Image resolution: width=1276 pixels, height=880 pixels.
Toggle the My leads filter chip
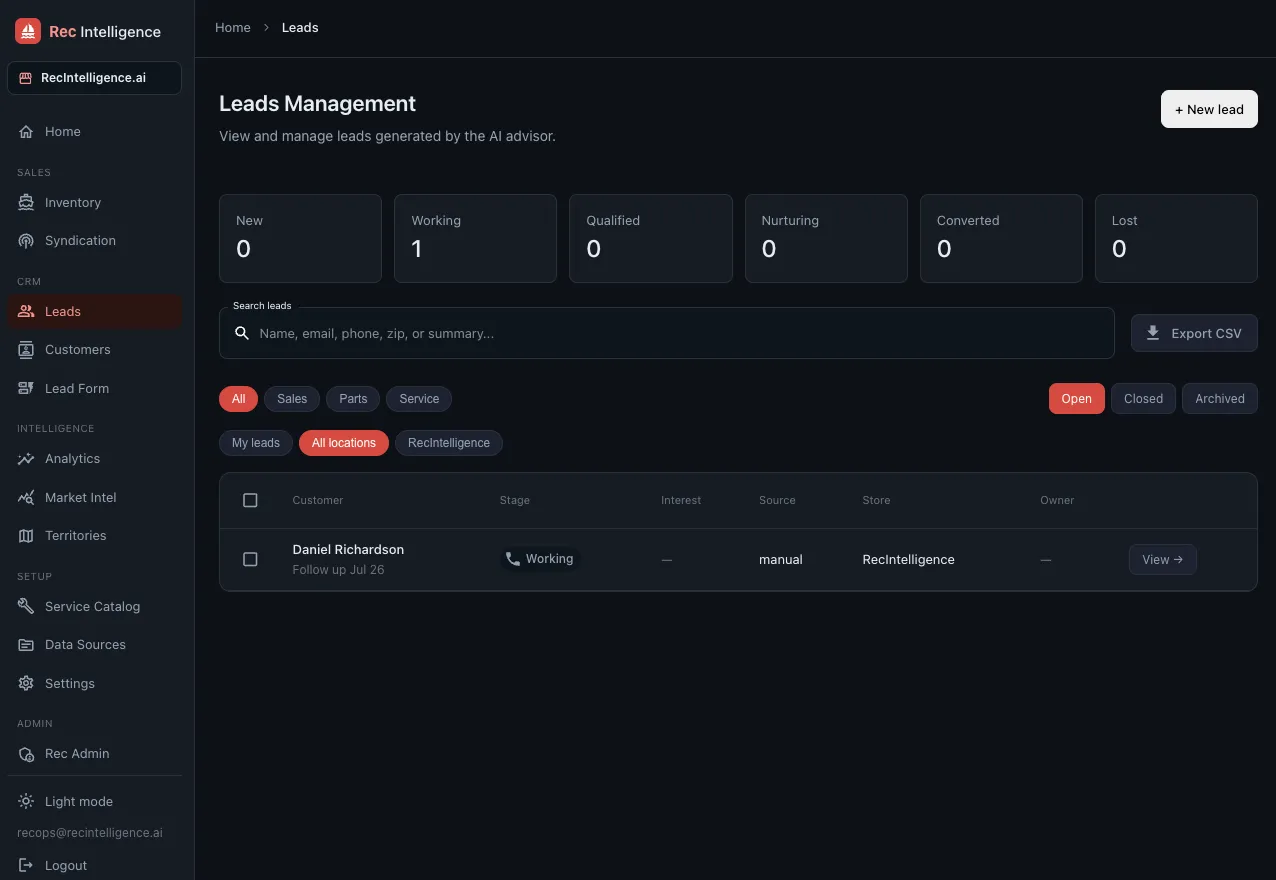(x=256, y=442)
